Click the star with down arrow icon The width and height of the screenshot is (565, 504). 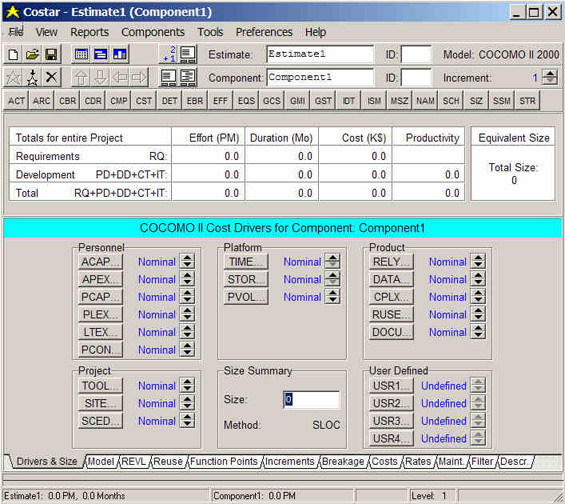32,77
